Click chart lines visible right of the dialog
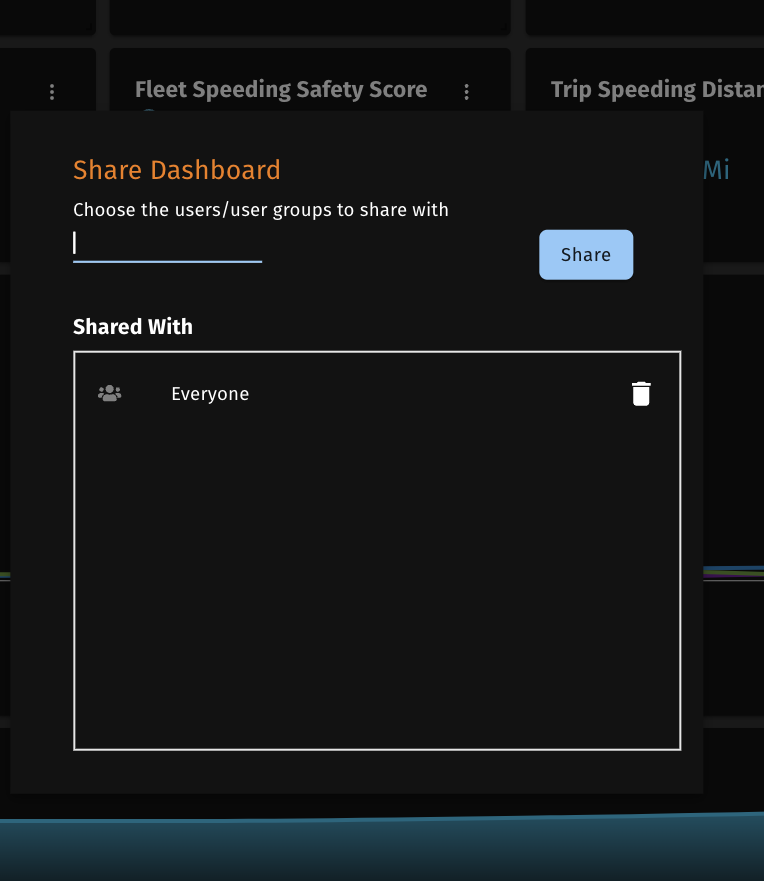 (733, 574)
